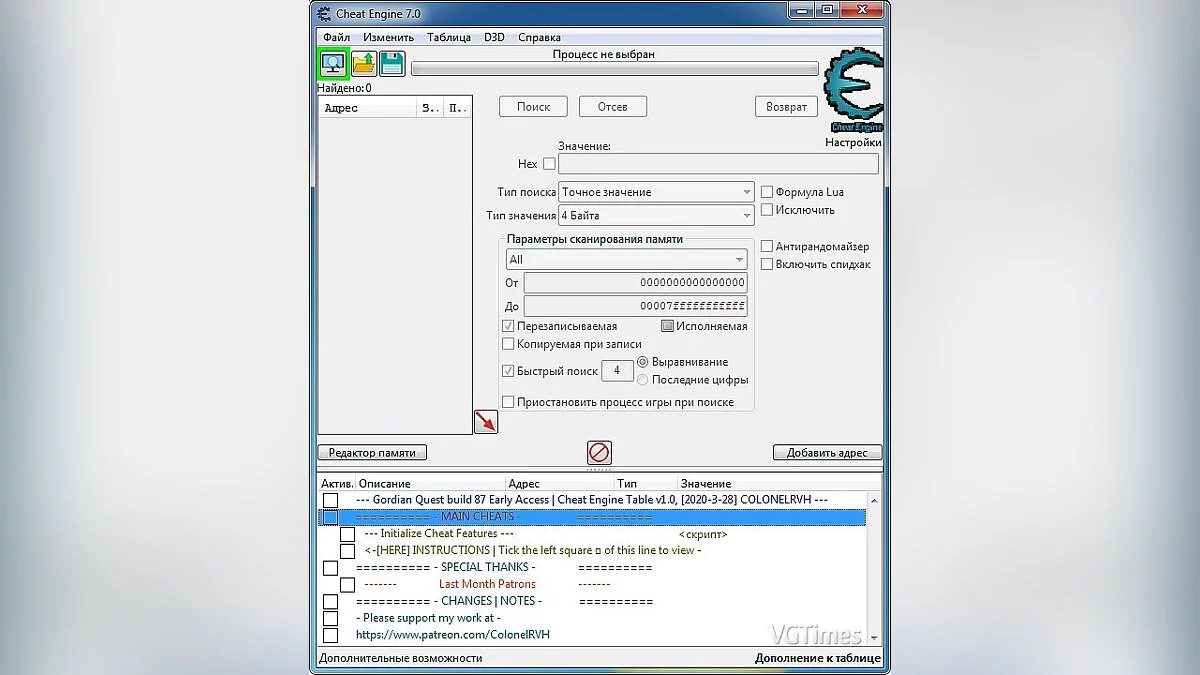Screen dimensions: 1200x675
Task: Open the Тип значения dropdown
Action: [656, 215]
